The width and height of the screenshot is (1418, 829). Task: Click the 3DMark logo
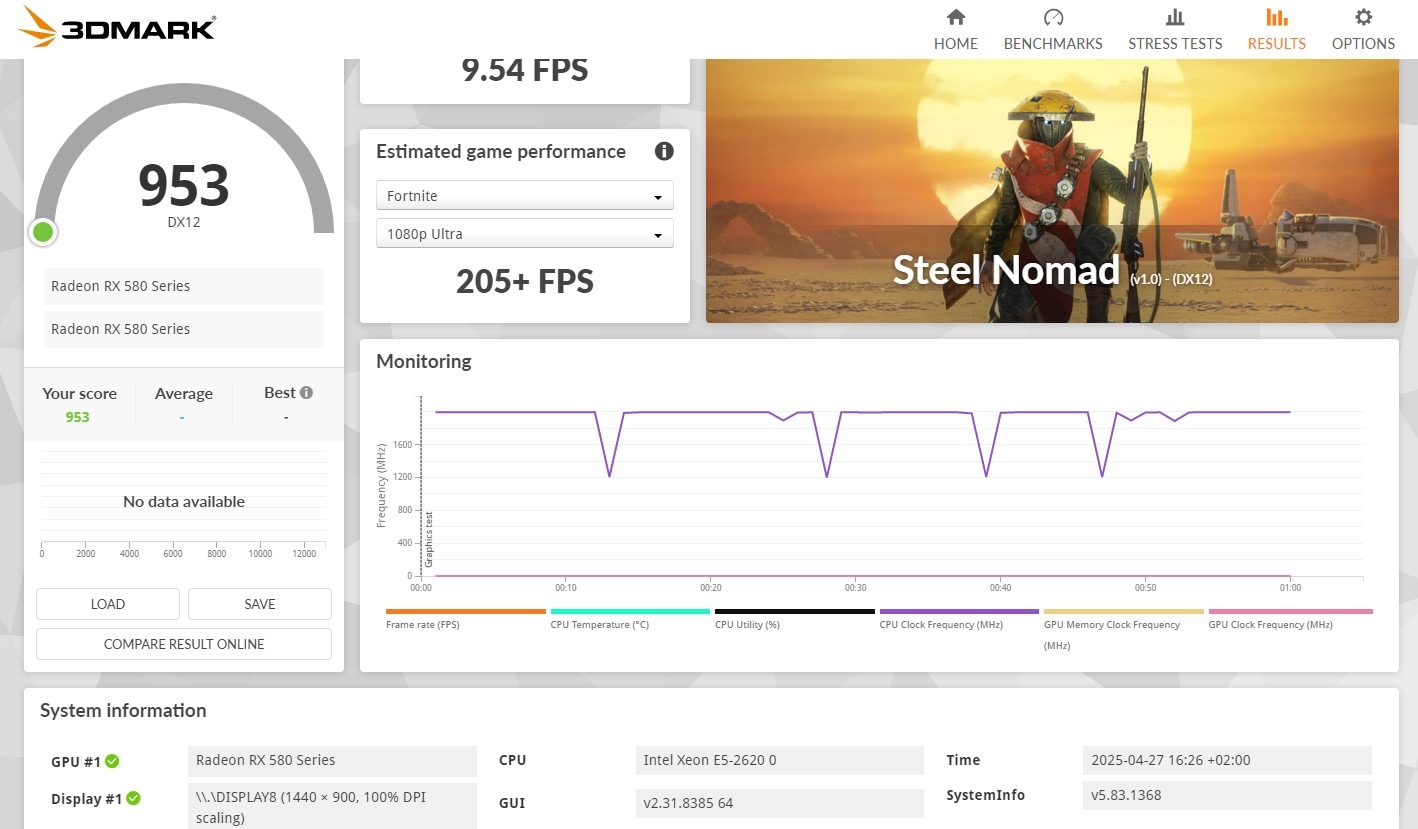pyautogui.click(x=118, y=27)
